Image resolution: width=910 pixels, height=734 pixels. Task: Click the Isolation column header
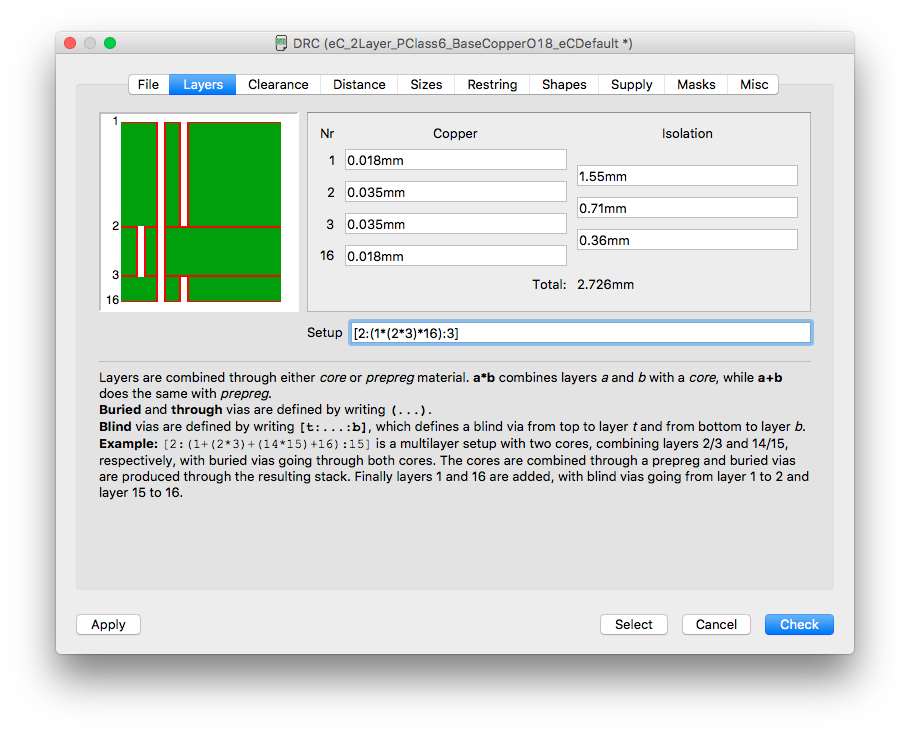[x=687, y=133]
